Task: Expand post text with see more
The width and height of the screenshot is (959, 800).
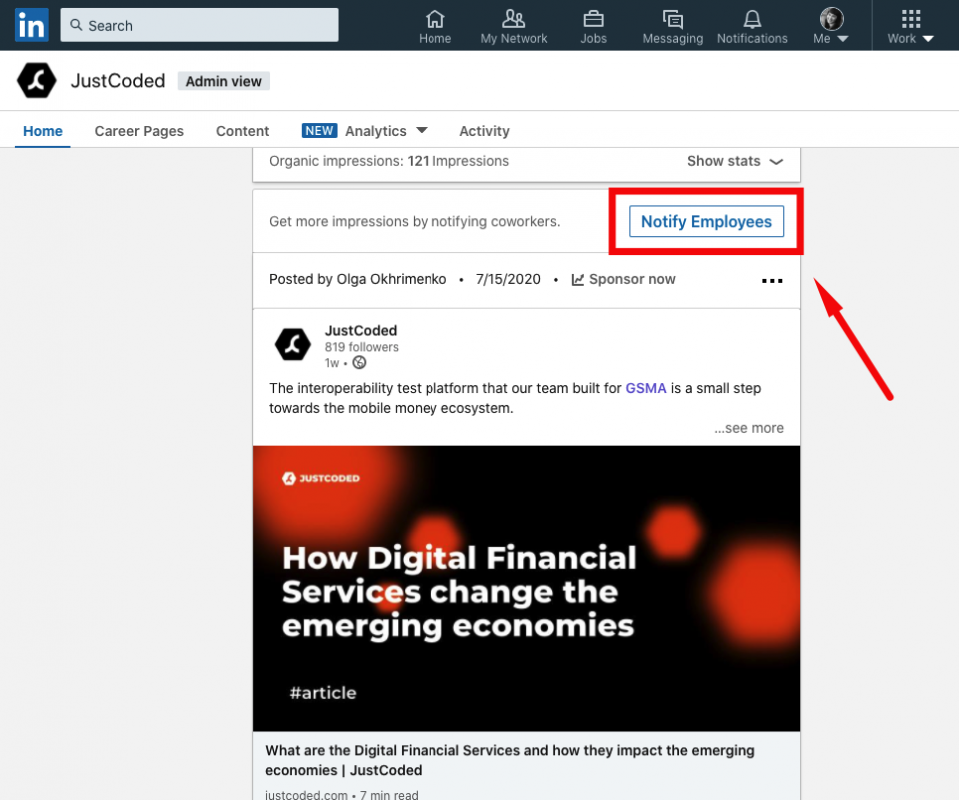Action: tap(749, 428)
